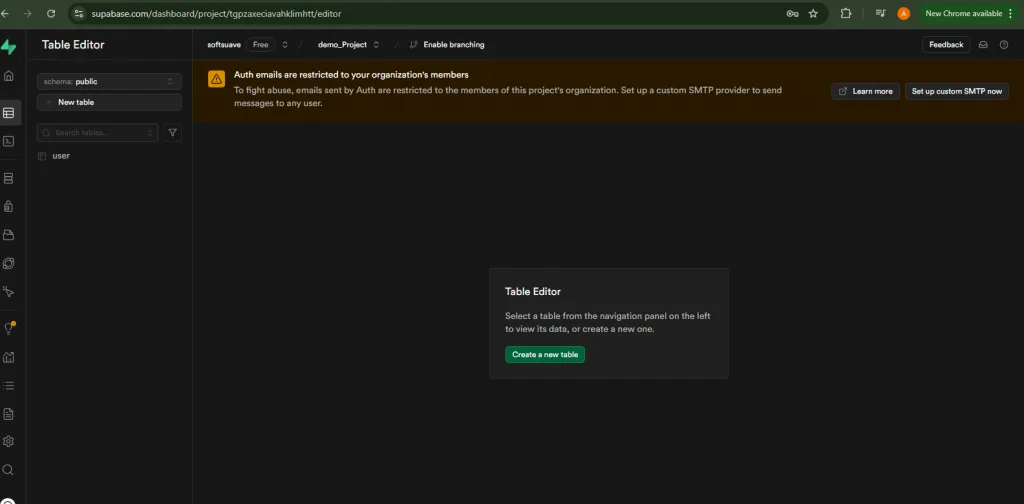The height and width of the screenshot is (504, 1024).
Task: Expand the schema public dropdown
Action: coord(109,82)
